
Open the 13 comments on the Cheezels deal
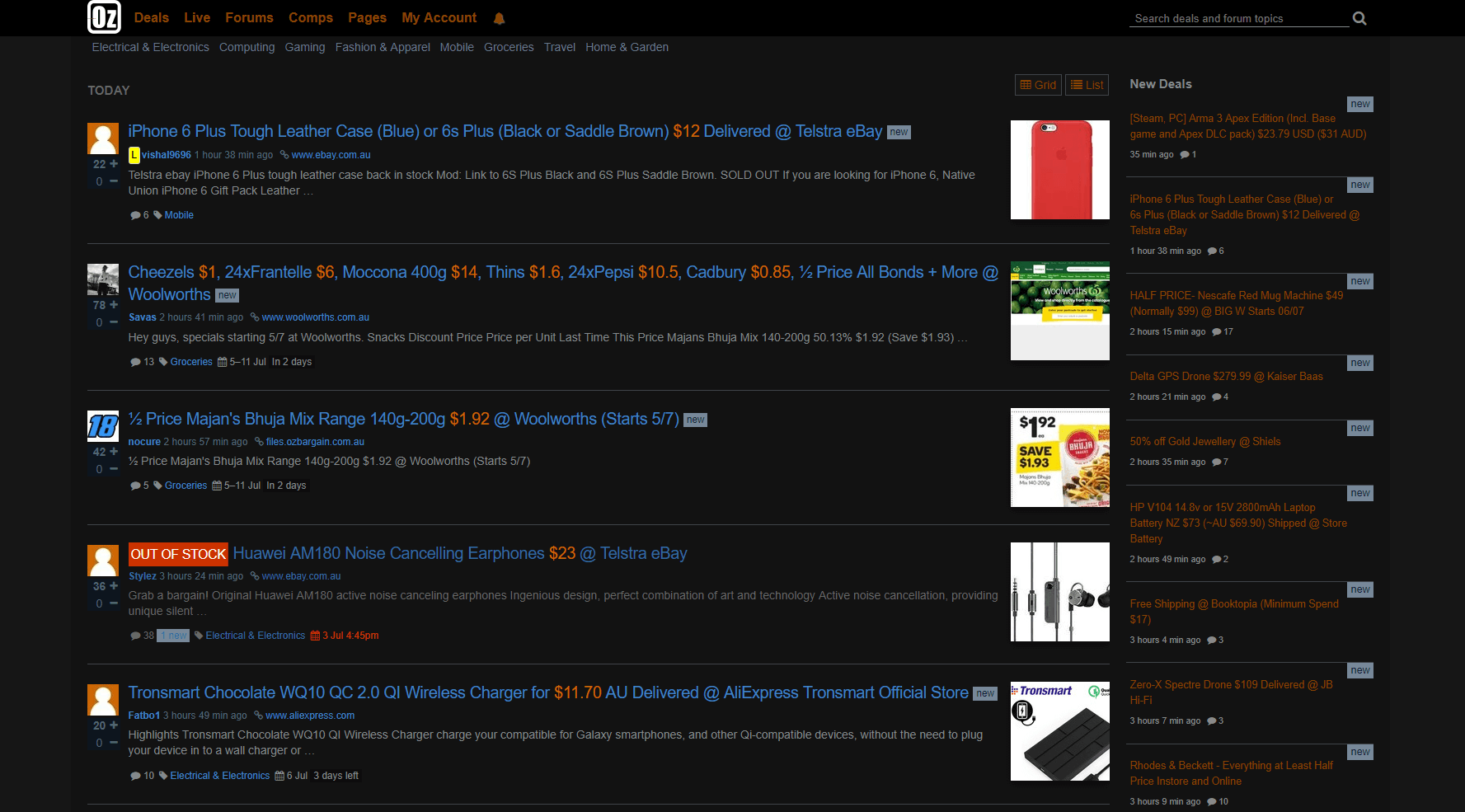click(x=142, y=362)
